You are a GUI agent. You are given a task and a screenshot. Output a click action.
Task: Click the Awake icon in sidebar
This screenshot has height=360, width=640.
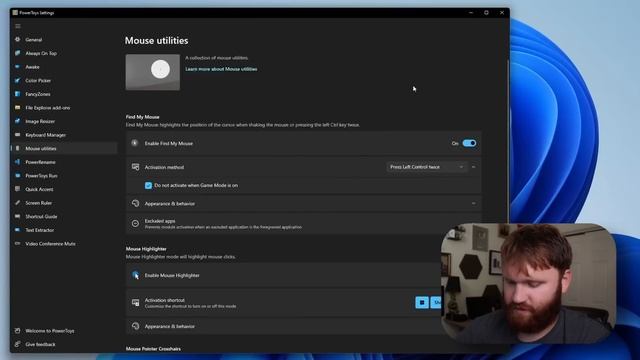pyautogui.click(x=18, y=67)
